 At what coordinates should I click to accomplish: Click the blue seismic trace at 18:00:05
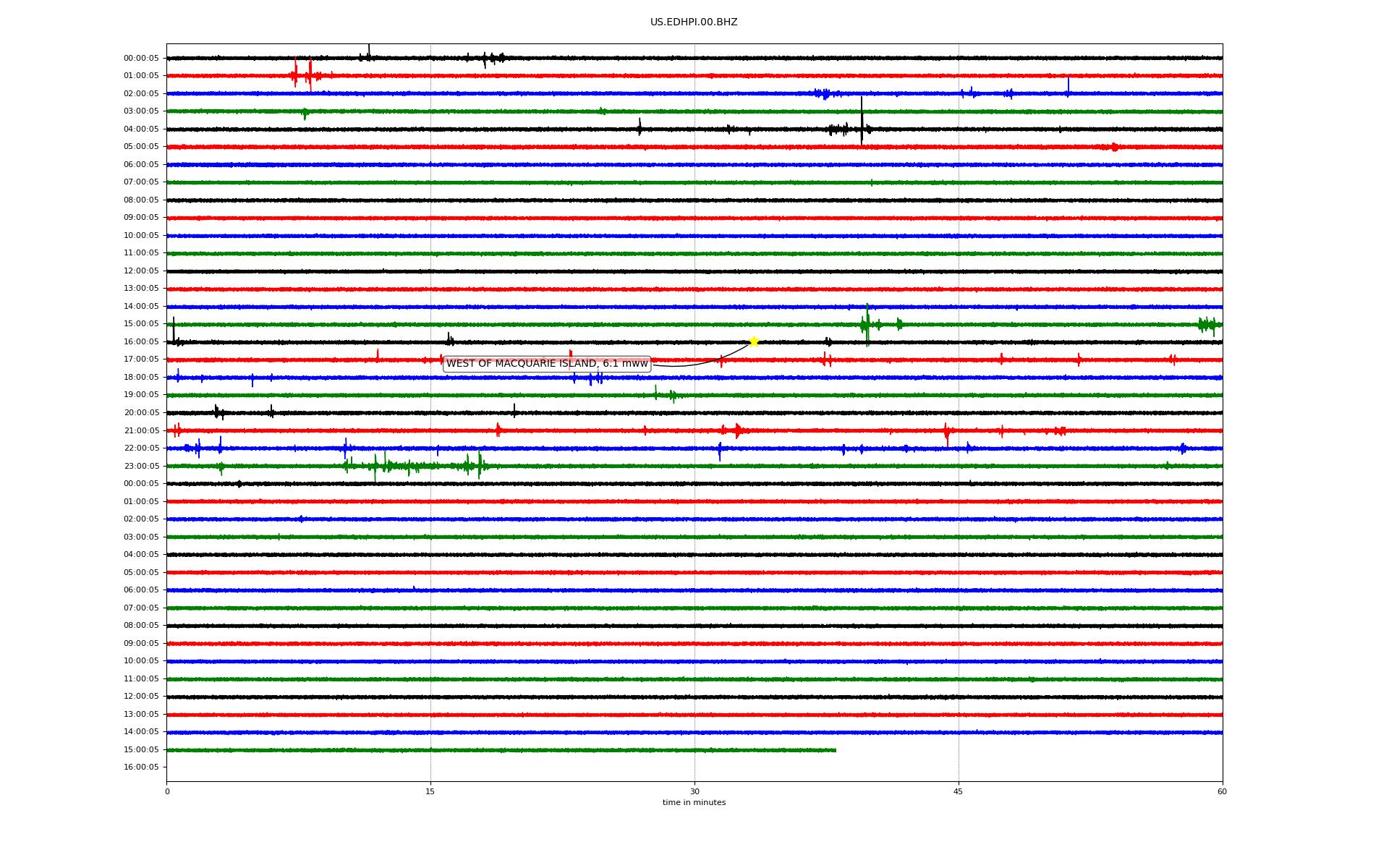(694, 378)
